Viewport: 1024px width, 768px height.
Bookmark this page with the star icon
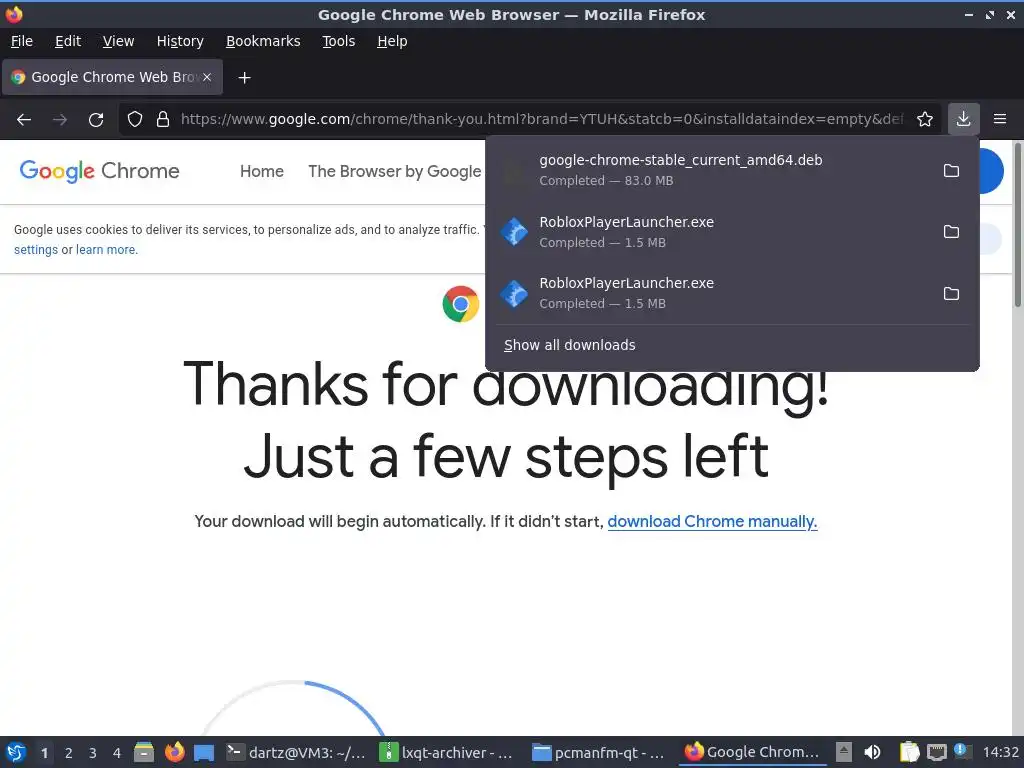click(925, 119)
